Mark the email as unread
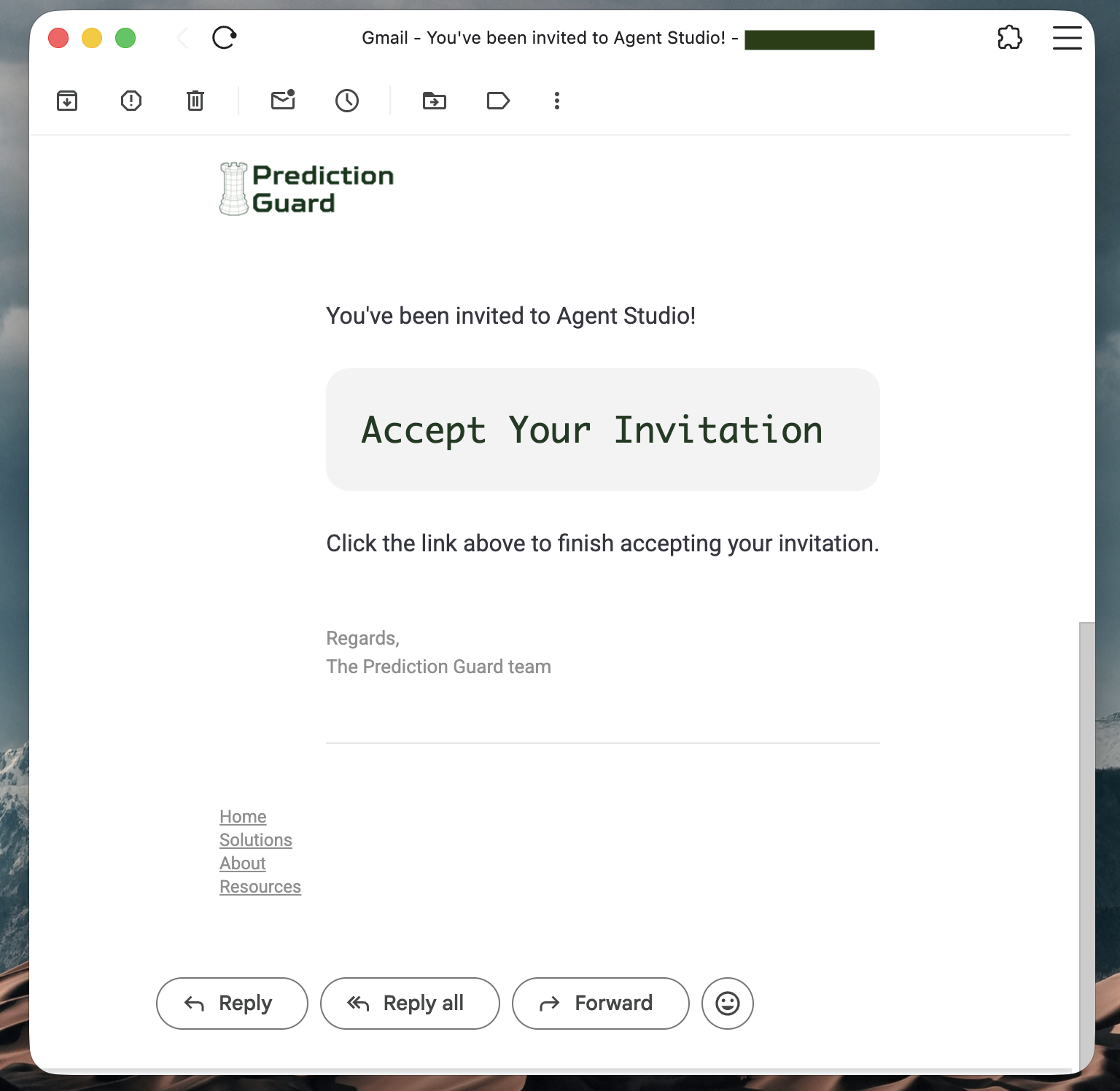The image size is (1120, 1091). 283,101
